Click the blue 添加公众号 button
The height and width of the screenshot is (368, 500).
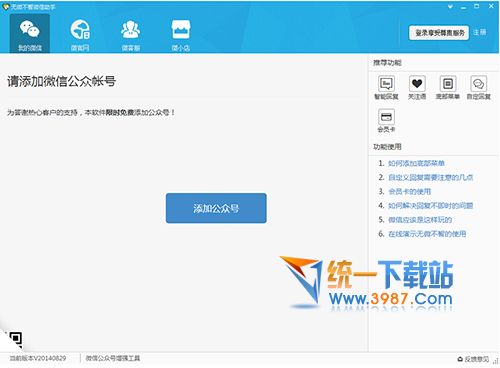216,208
